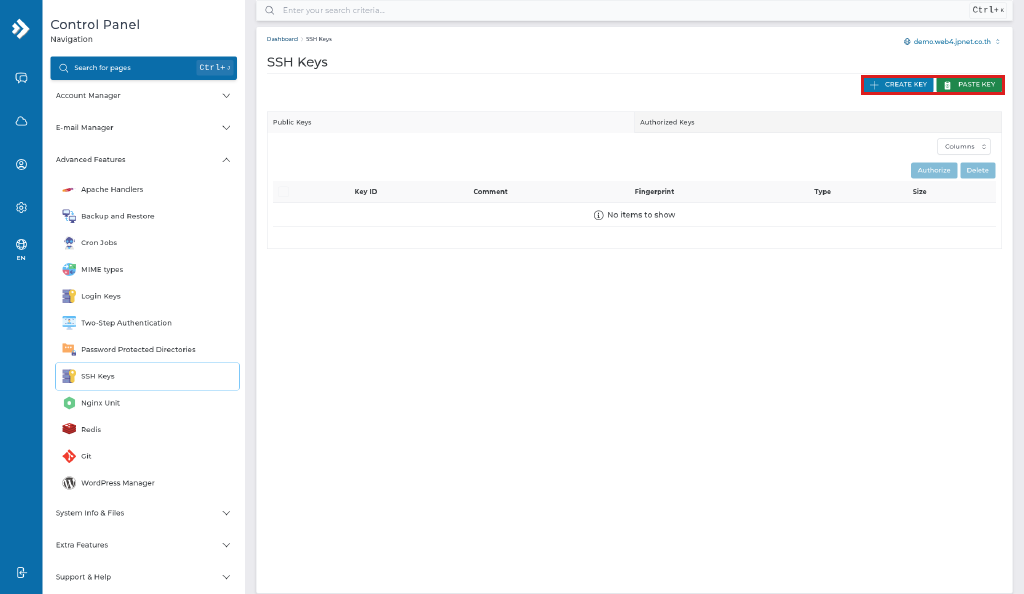Open the chat messages icon in left rail
This screenshot has height=594, width=1024.
pos(21,78)
